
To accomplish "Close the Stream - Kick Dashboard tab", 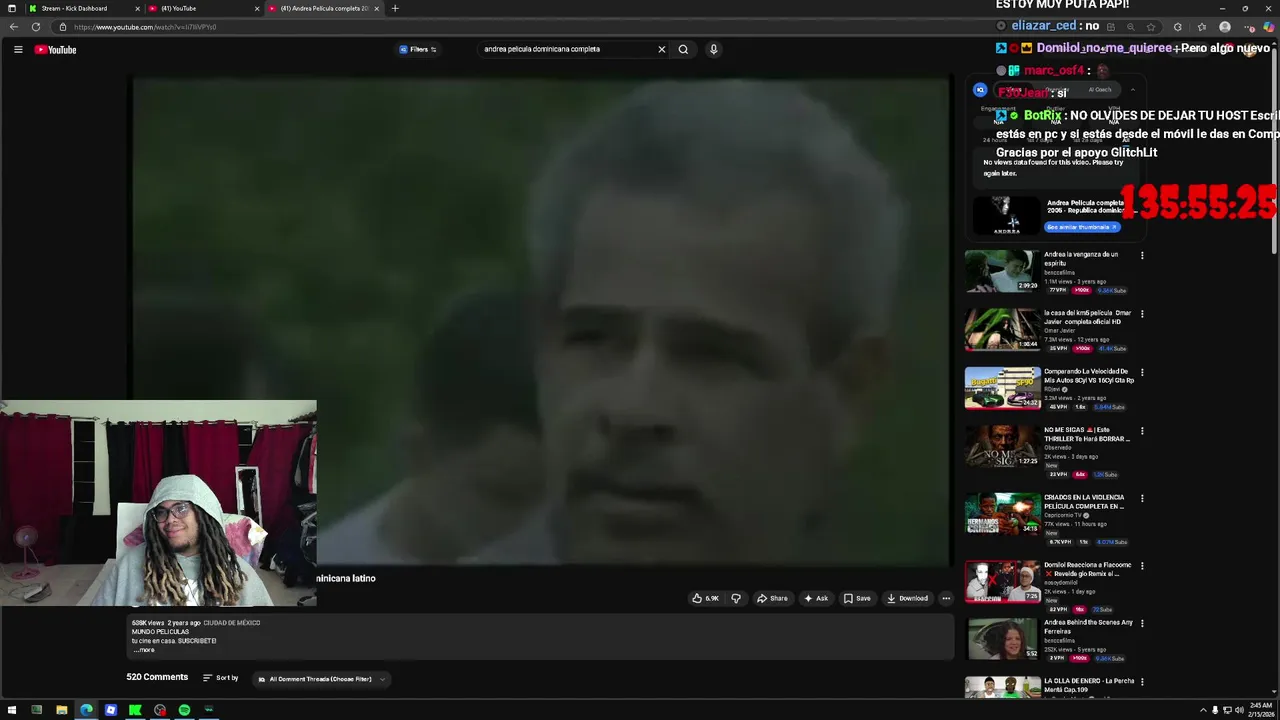I will [137, 8].
